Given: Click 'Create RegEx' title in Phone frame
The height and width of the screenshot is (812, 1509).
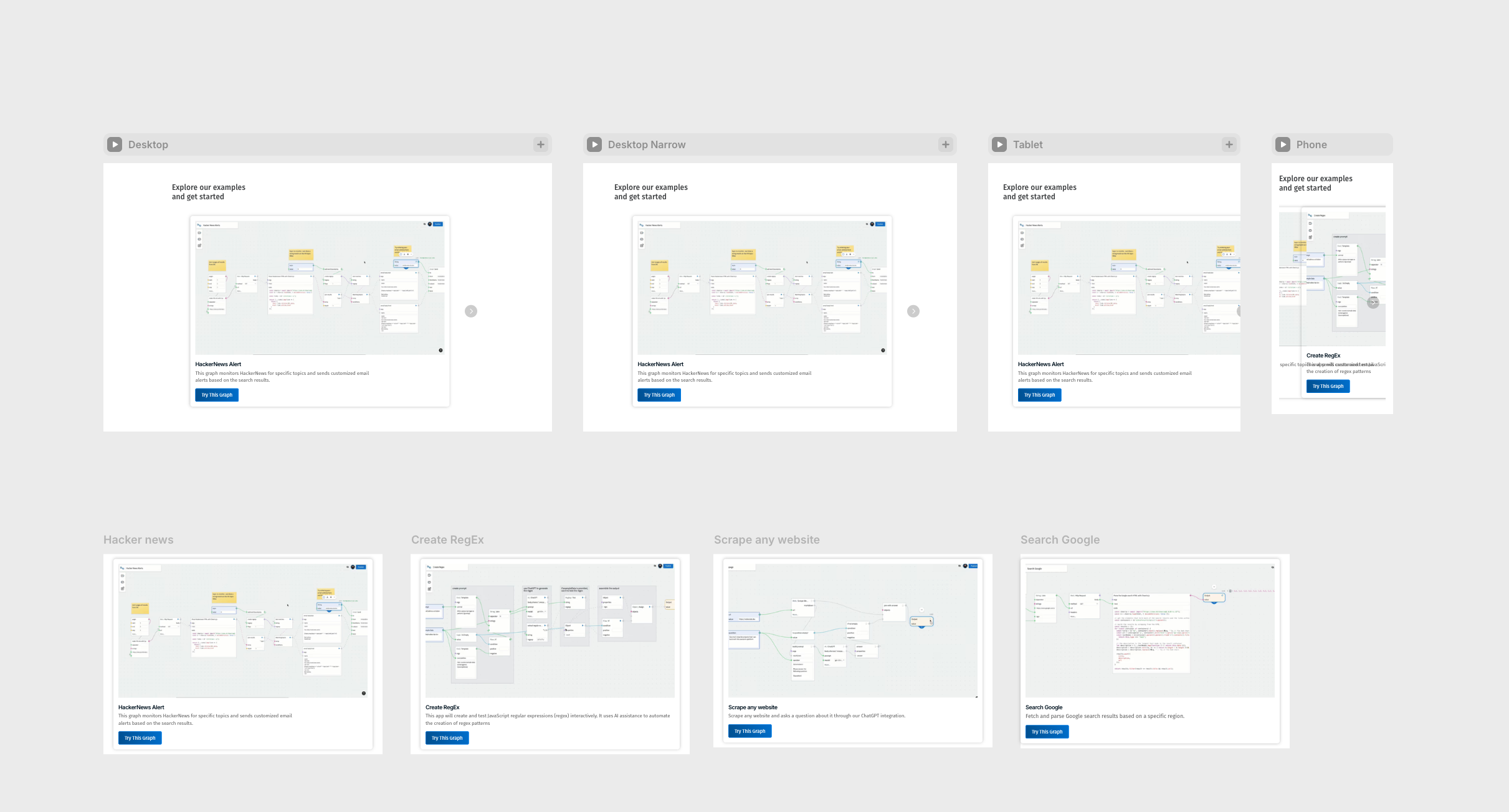Looking at the screenshot, I should [x=1323, y=356].
